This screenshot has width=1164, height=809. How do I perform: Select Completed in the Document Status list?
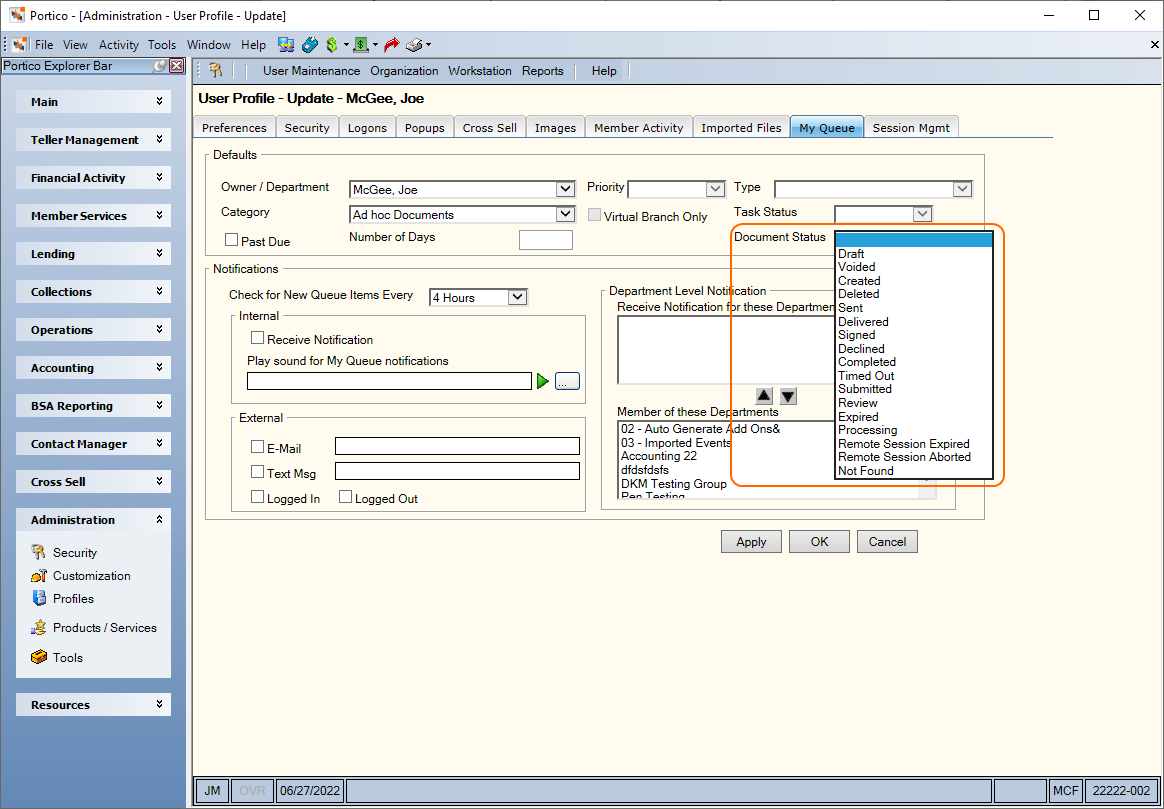914,362
